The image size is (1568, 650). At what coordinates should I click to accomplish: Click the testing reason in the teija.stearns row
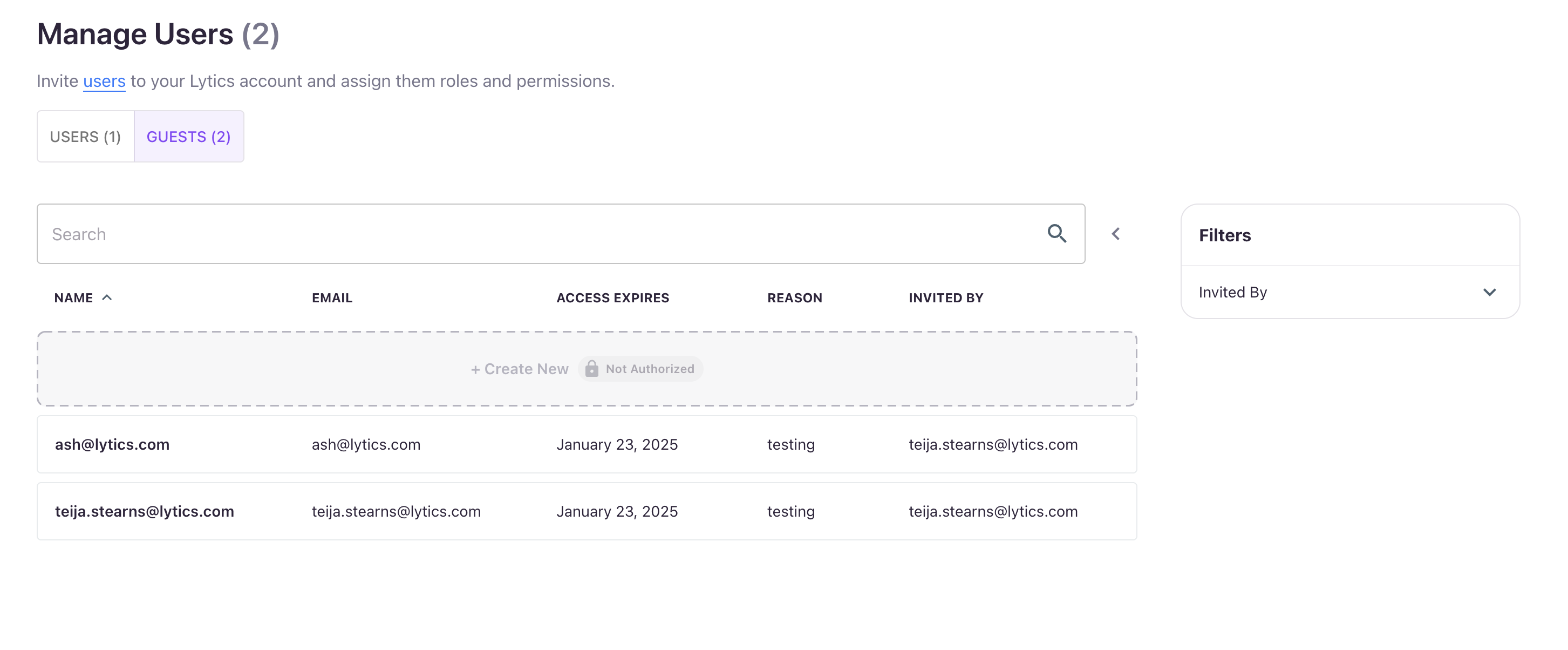click(x=790, y=512)
